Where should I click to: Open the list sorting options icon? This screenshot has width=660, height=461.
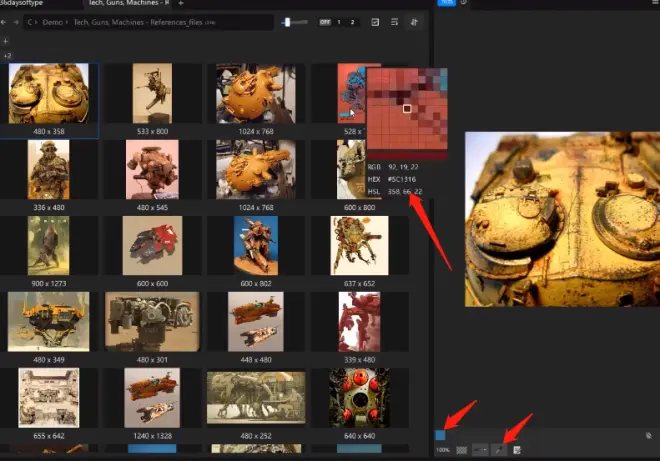tap(394, 22)
